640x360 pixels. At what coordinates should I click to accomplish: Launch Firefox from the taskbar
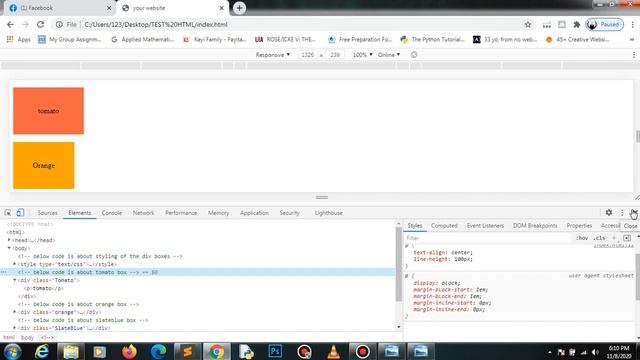pyautogui.click(x=129, y=351)
